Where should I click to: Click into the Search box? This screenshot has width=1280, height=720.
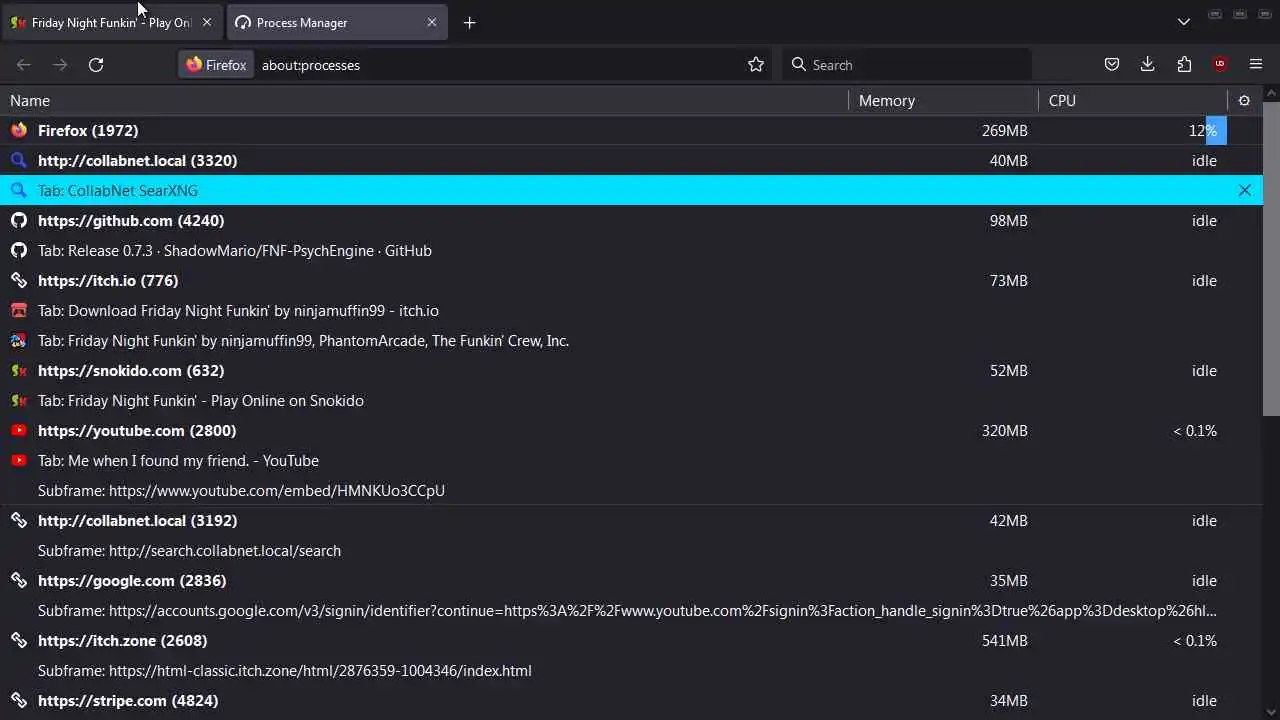click(906, 64)
